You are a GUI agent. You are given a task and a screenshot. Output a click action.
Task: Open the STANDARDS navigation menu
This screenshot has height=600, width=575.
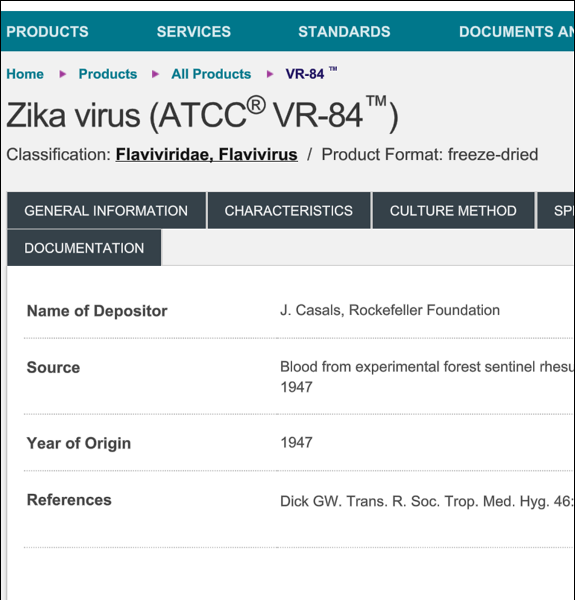pos(344,32)
